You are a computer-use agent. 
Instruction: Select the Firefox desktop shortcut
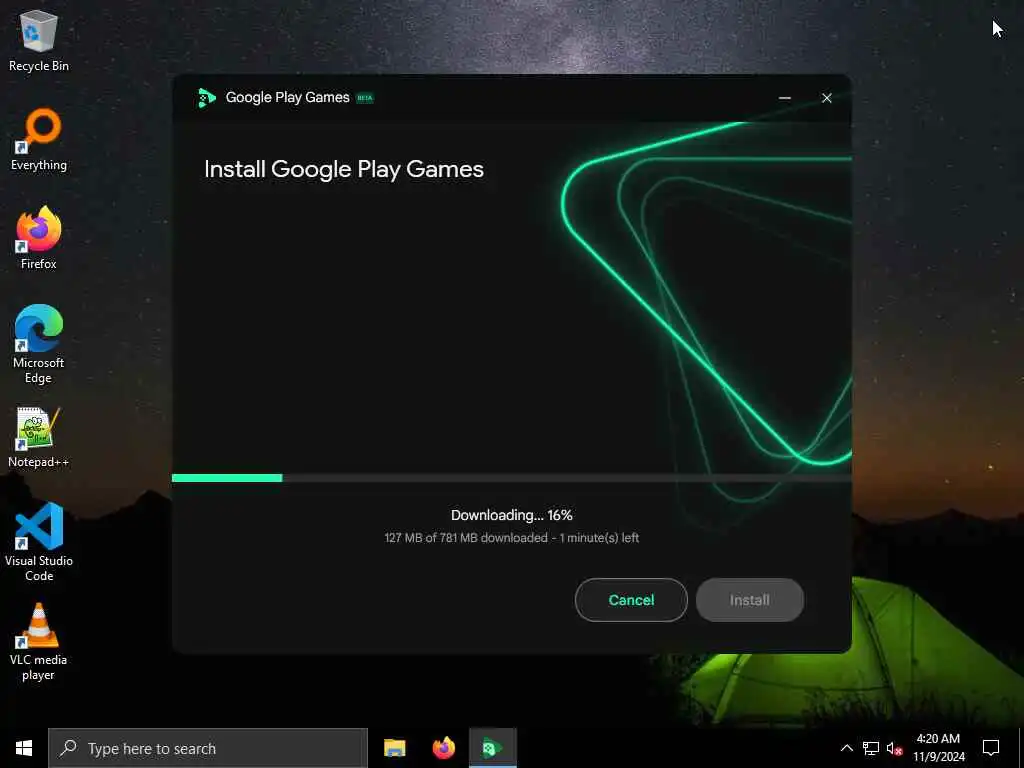click(x=39, y=238)
